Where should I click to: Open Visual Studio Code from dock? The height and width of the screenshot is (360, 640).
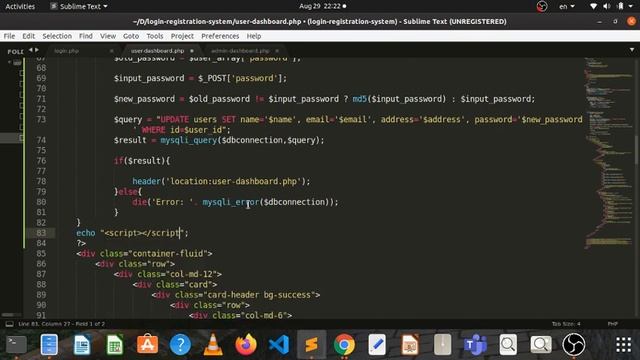pos(279,345)
